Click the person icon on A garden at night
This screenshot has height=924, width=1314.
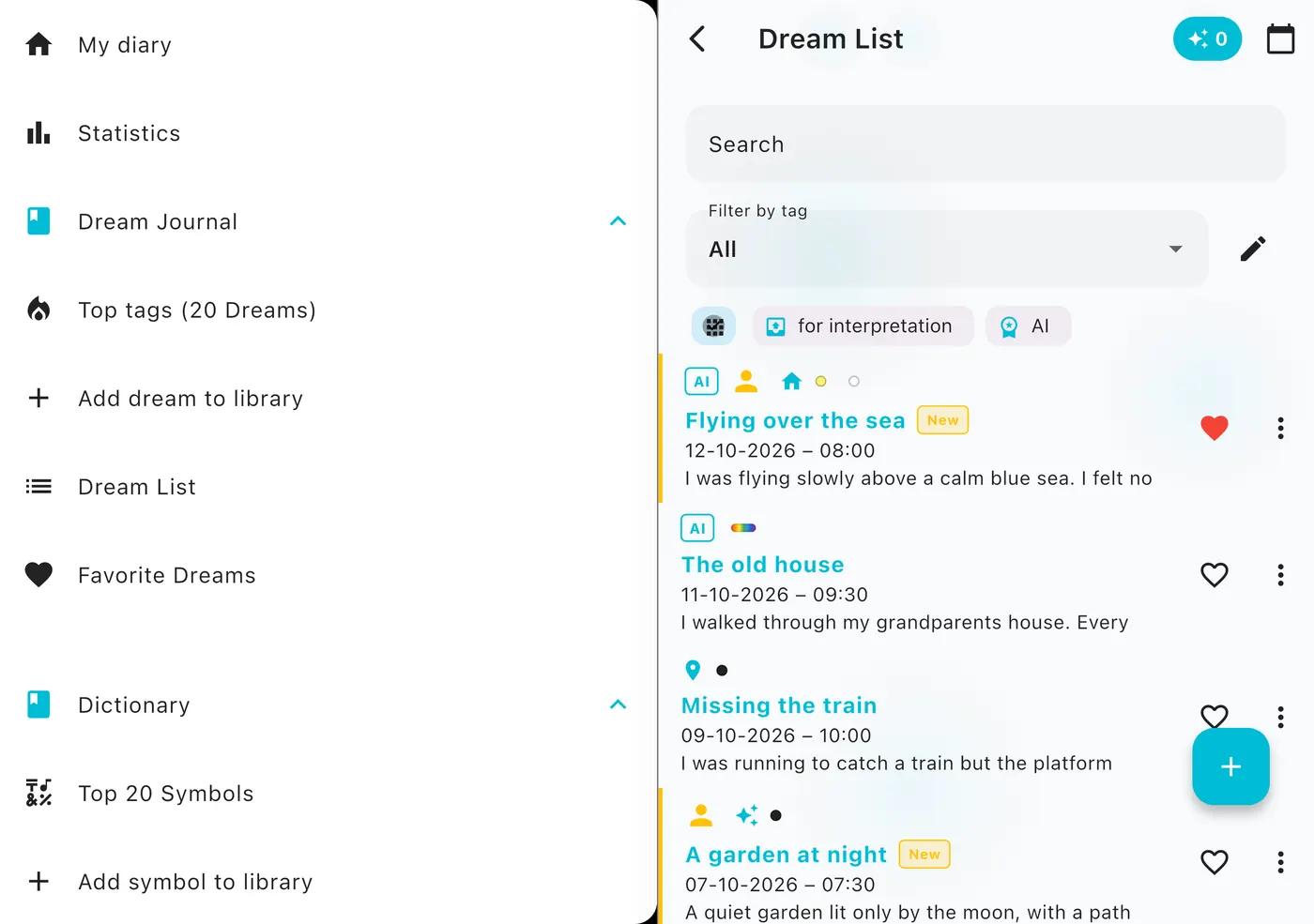pos(701,815)
